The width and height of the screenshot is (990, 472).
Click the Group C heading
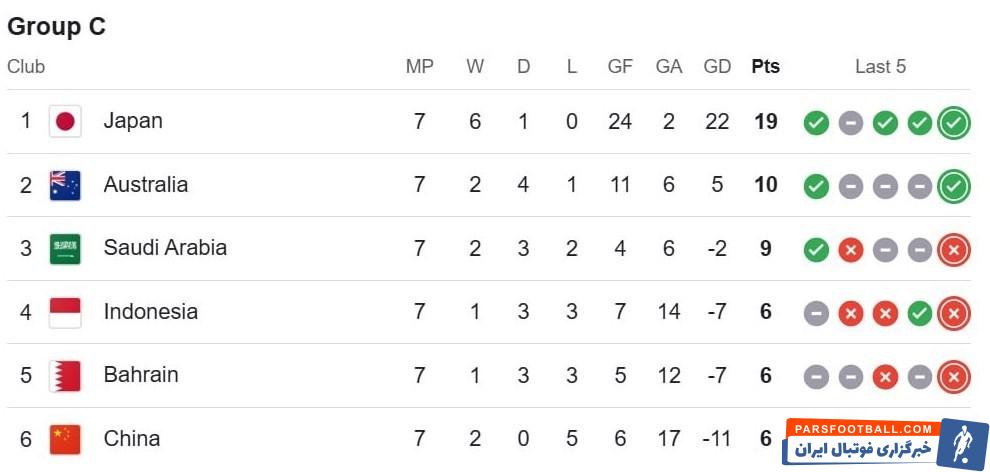pyautogui.click(x=56, y=27)
